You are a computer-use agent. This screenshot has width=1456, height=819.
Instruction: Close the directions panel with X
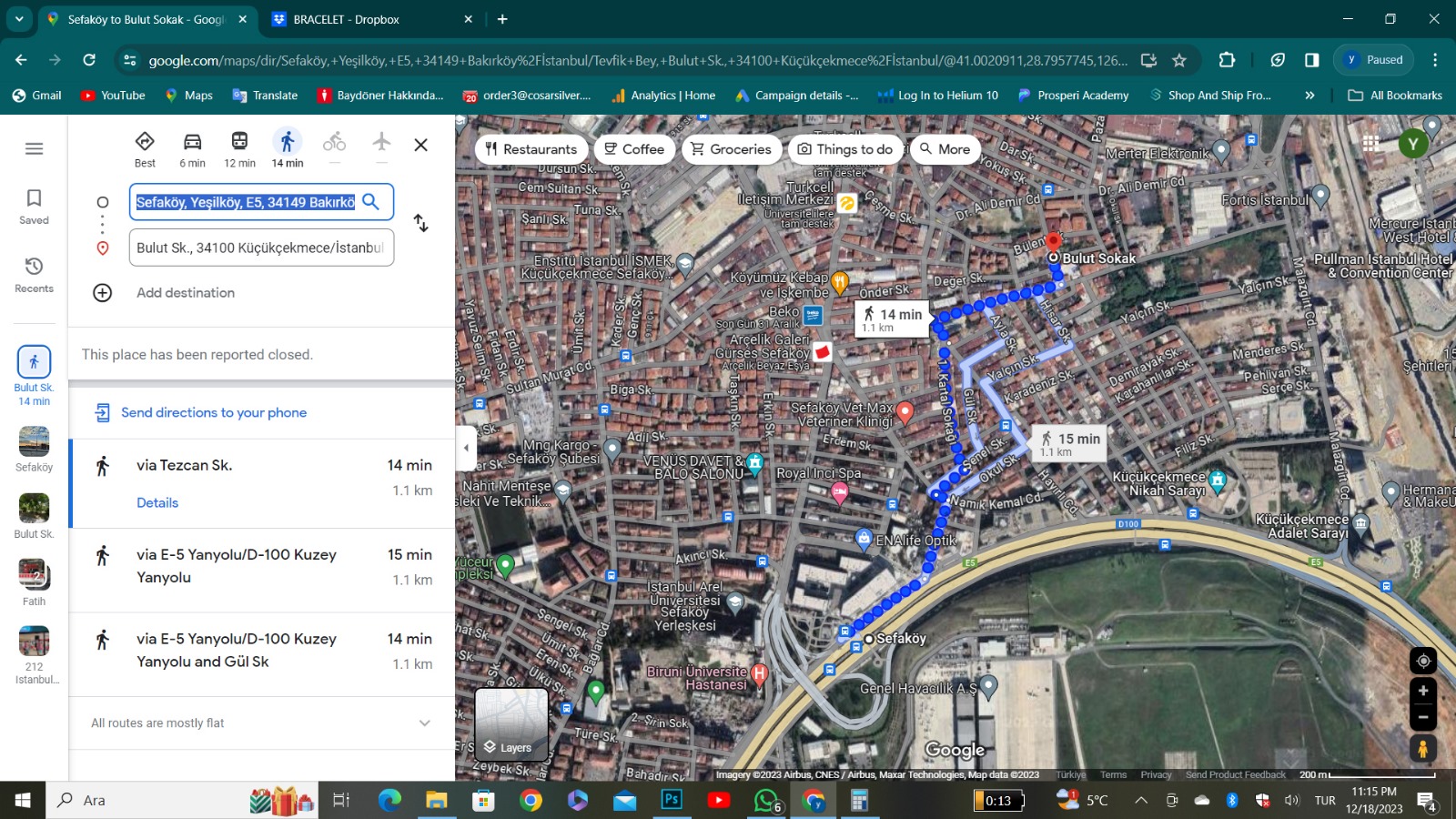point(420,145)
